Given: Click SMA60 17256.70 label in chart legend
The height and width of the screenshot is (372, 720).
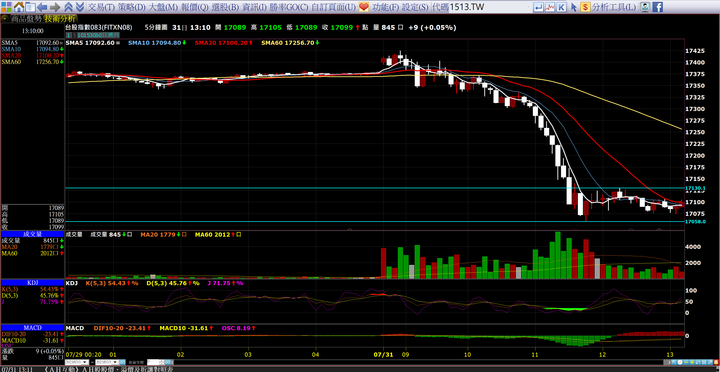Looking at the screenshot, I should pyautogui.click(x=288, y=43).
